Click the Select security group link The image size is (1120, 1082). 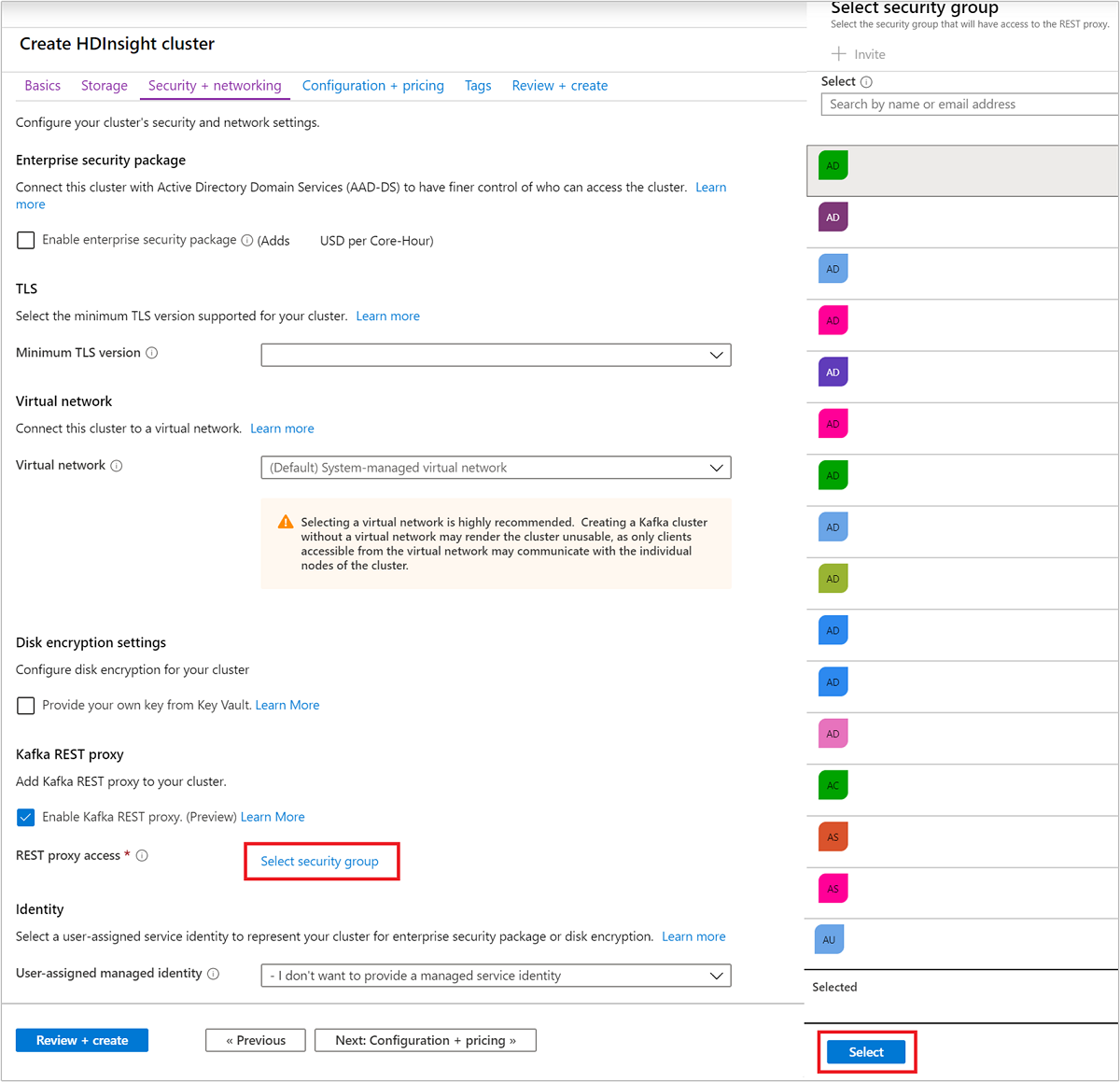[321, 861]
